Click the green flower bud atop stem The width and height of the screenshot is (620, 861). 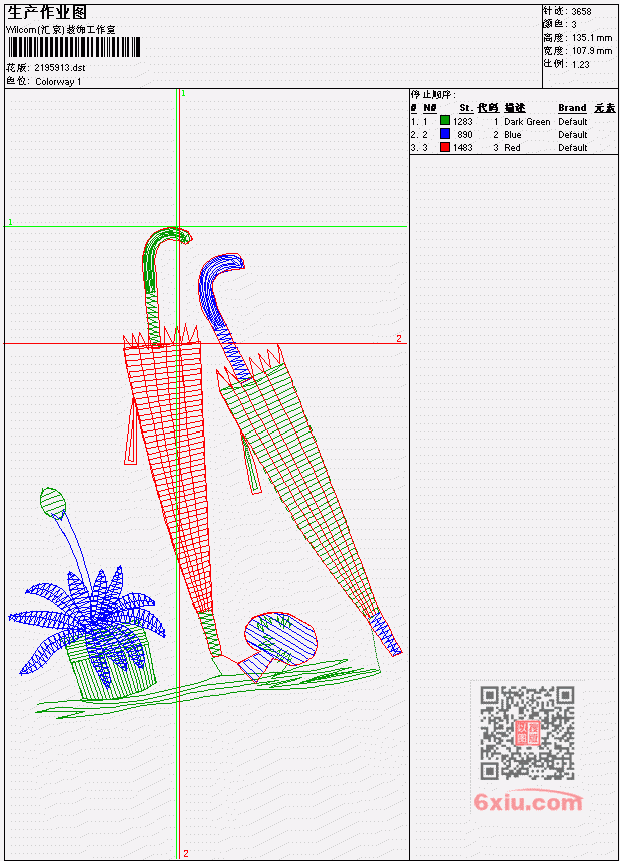point(53,502)
